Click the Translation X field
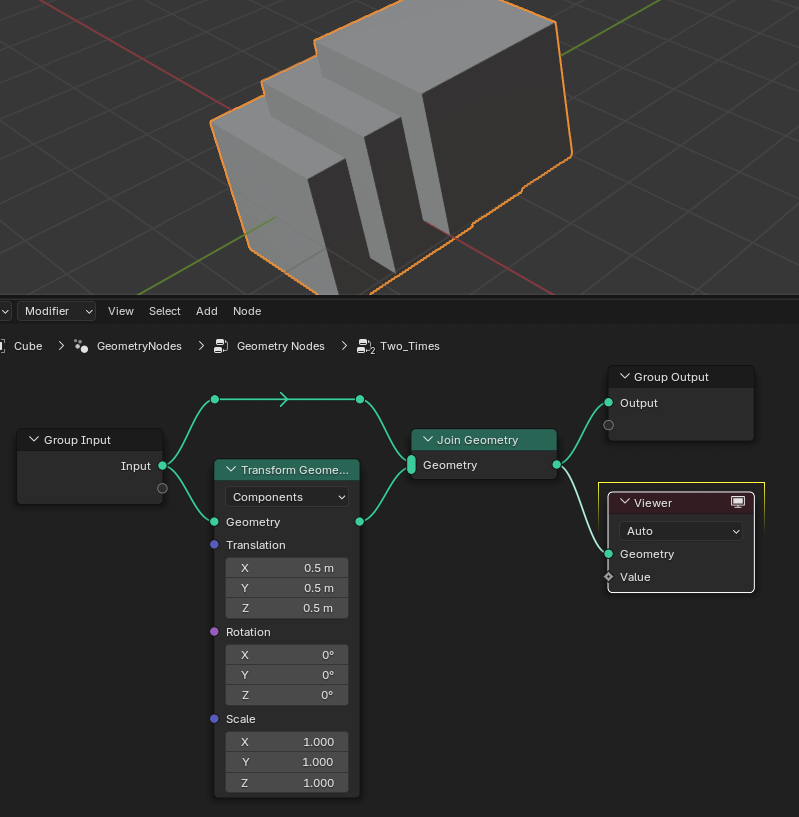Viewport: 799px width, 817px height. click(287, 568)
